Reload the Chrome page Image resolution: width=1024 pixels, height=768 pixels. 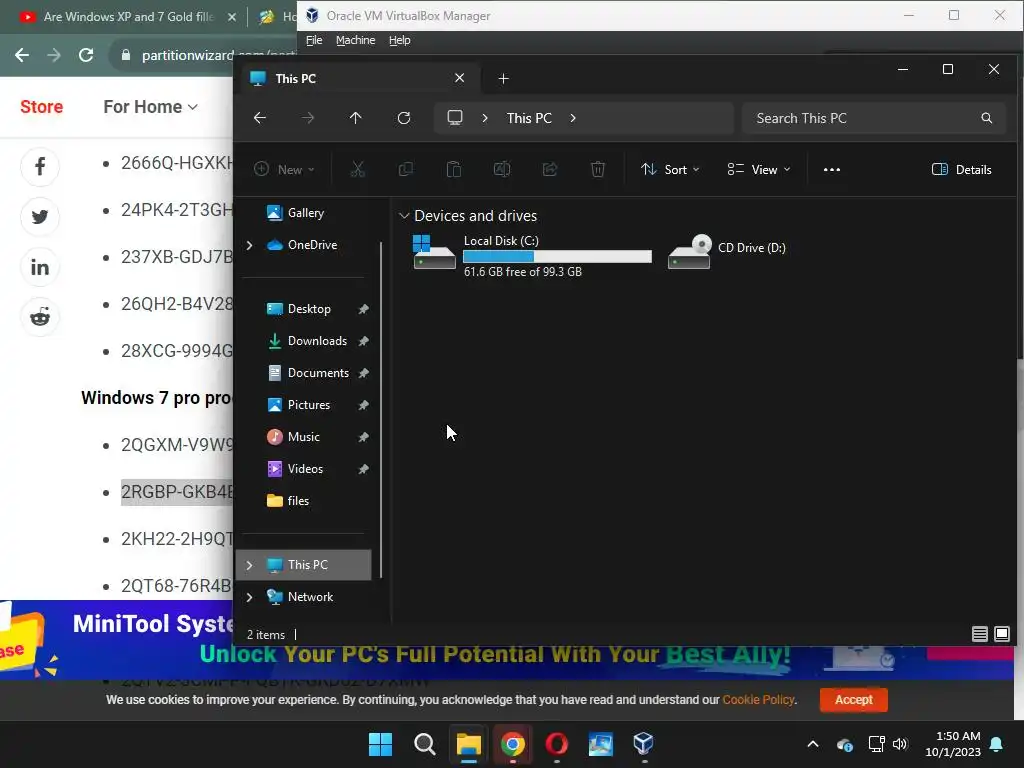(86, 56)
